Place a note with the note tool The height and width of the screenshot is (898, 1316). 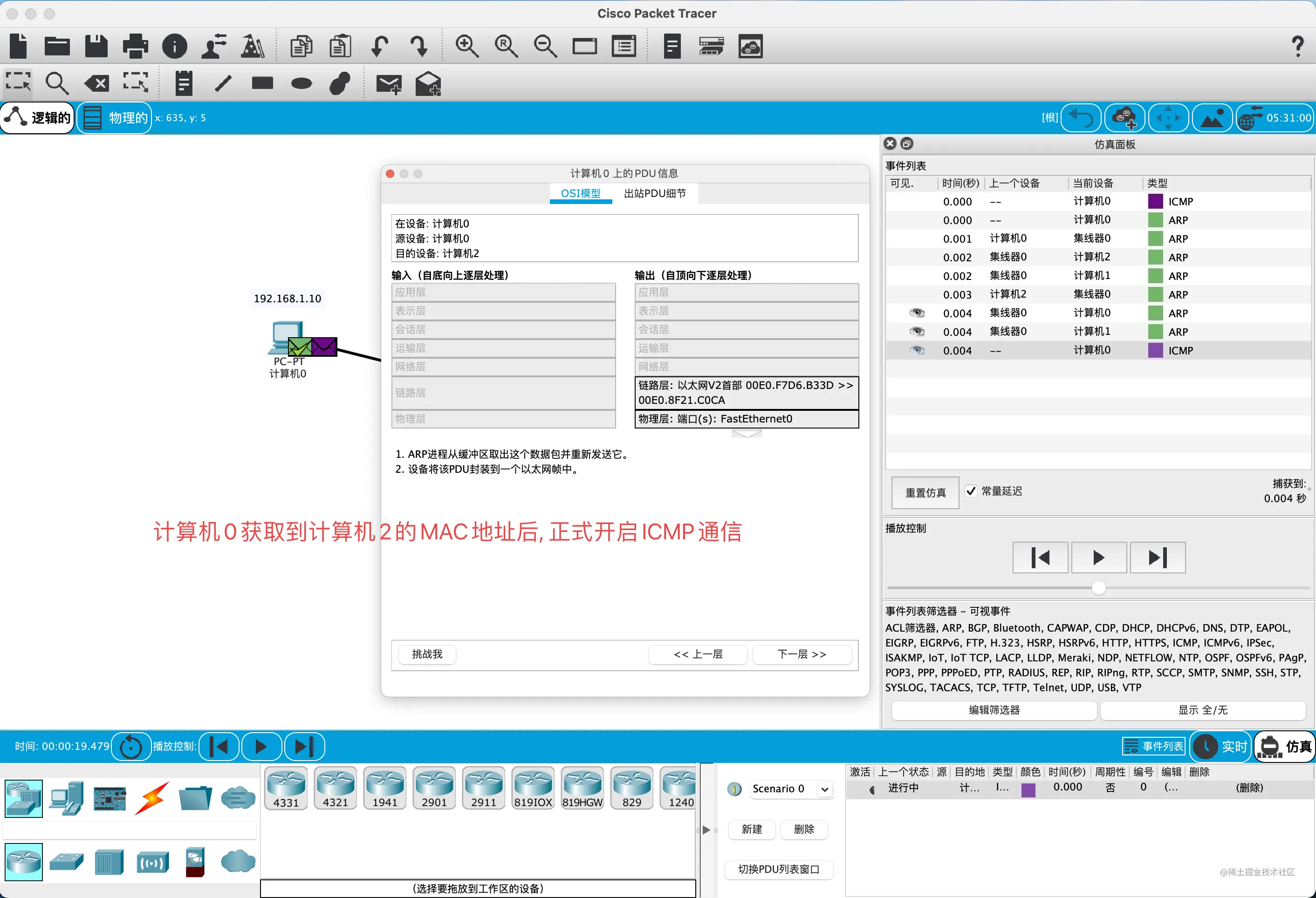tap(184, 84)
